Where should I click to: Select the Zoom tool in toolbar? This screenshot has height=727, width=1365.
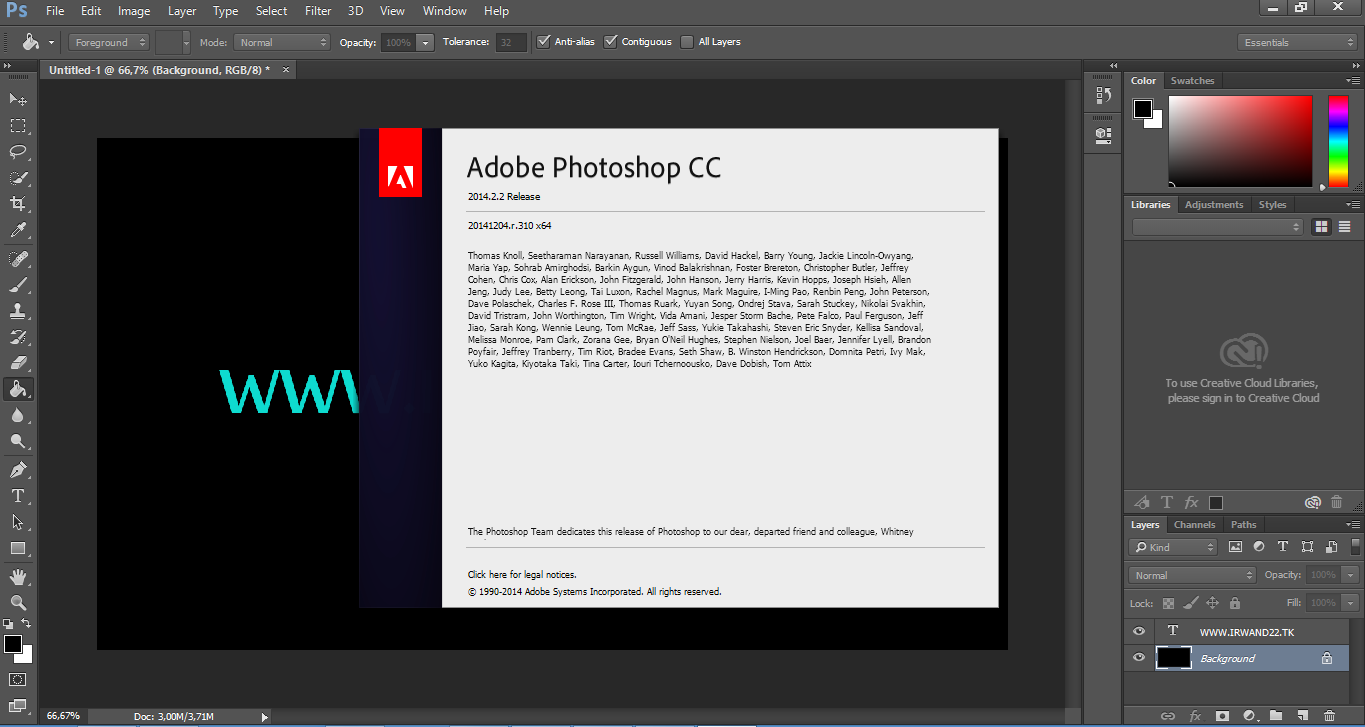coord(18,603)
